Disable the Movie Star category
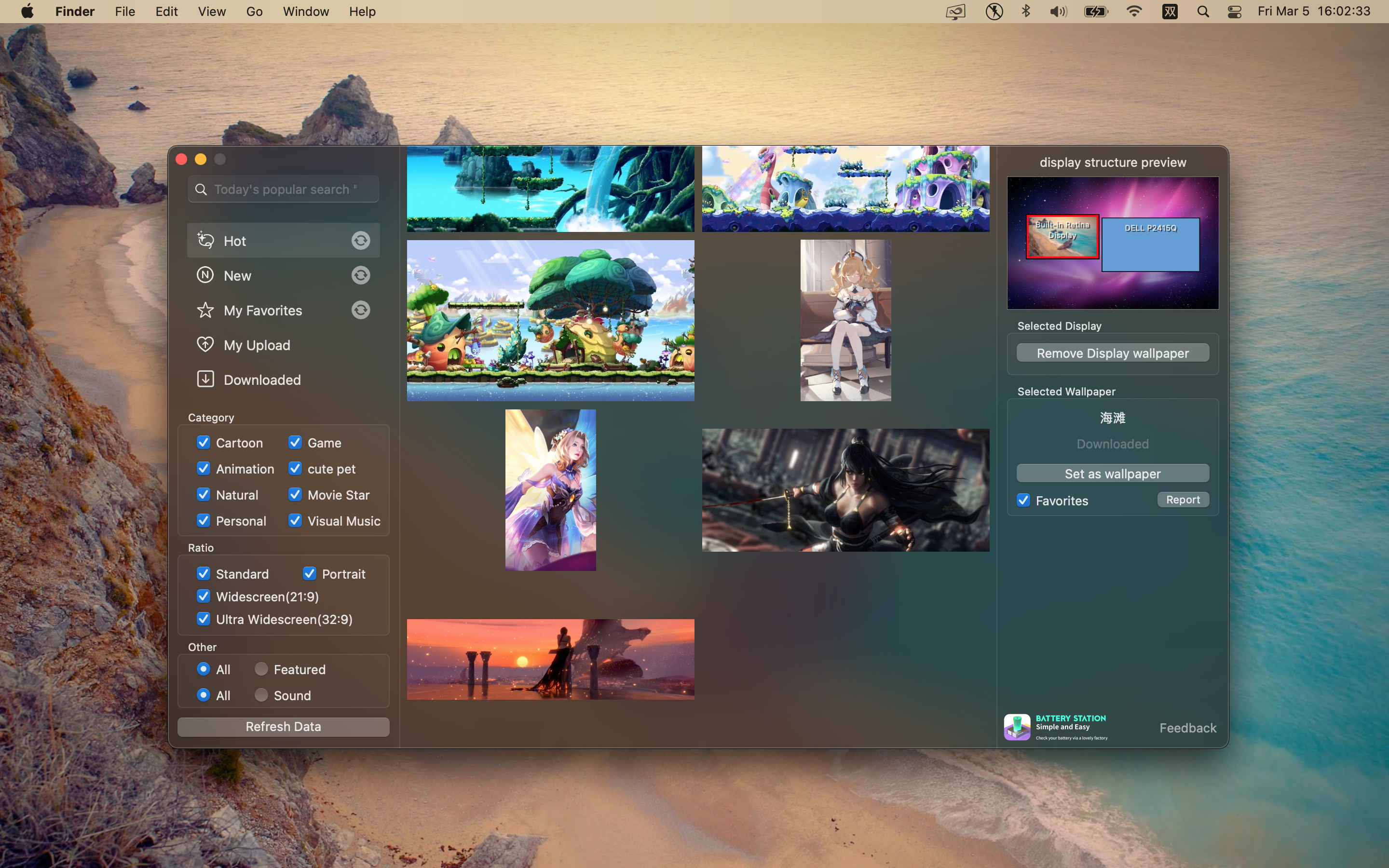This screenshot has width=1389, height=868. [295, 494]
